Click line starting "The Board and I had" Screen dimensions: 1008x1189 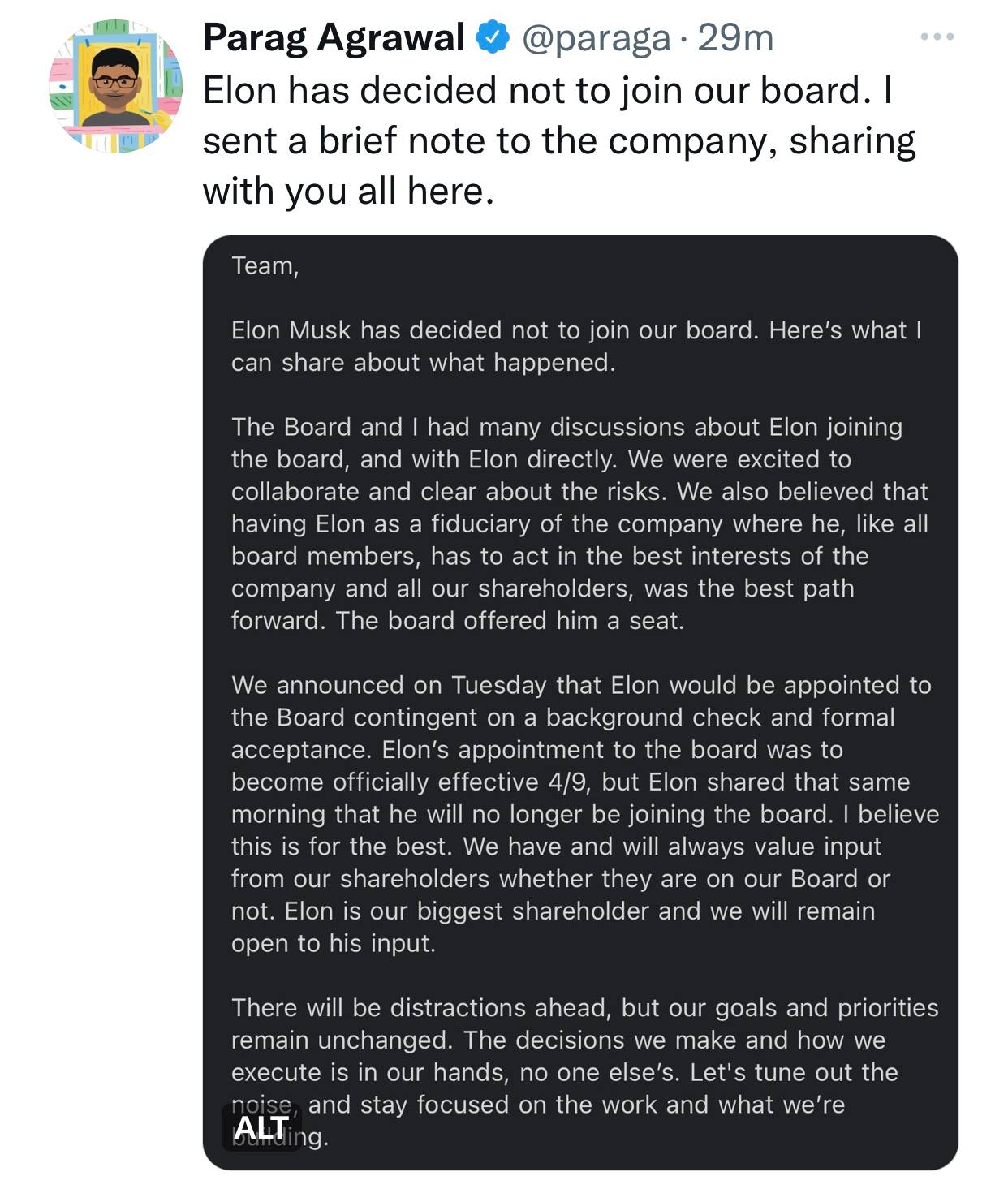click(566, 427)
